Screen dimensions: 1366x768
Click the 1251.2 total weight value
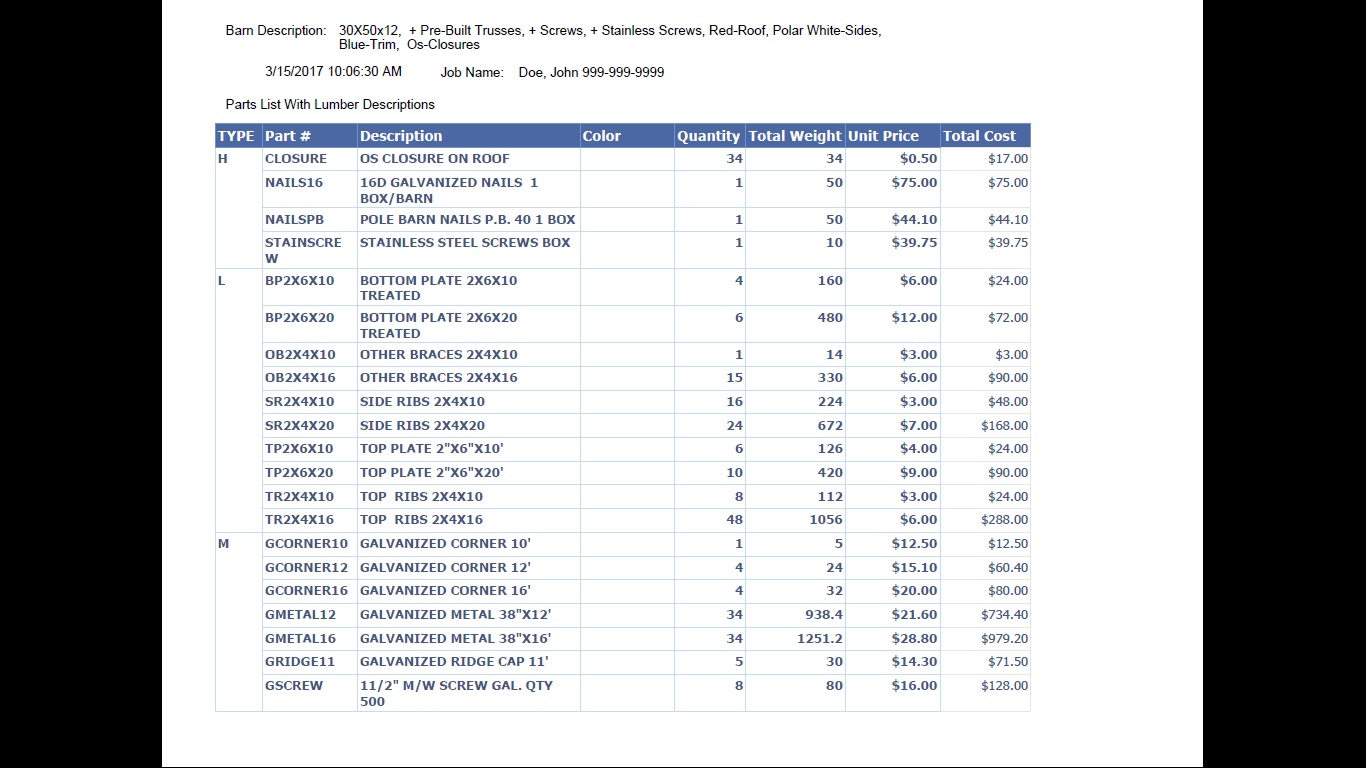820,639
